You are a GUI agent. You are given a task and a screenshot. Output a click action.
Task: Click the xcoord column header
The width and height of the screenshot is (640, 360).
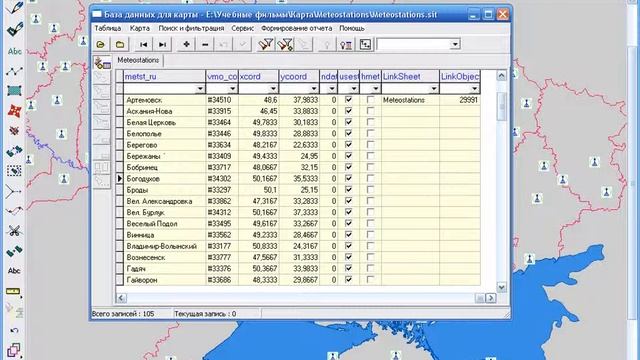click(259, 76)
